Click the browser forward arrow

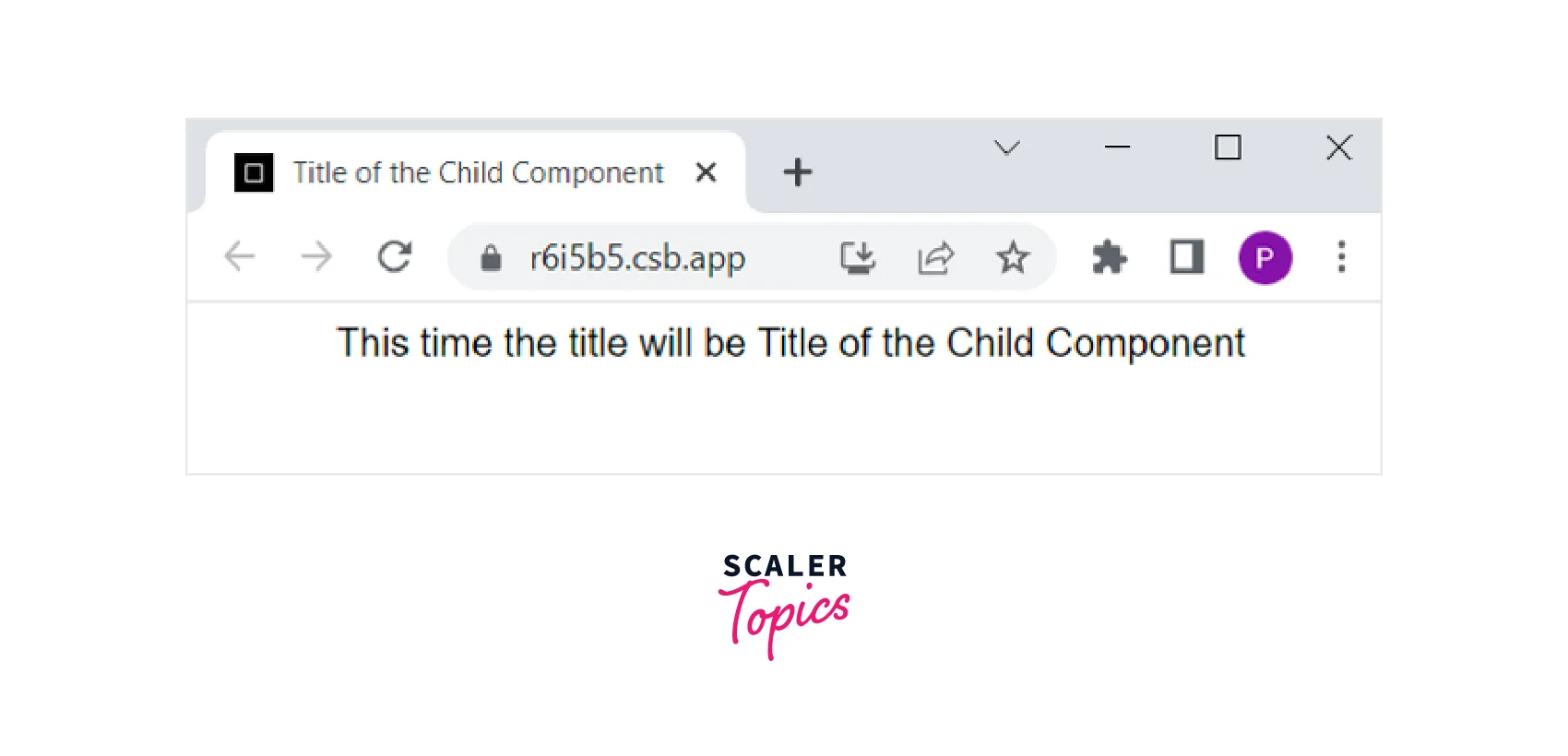[x=316, y=256]
